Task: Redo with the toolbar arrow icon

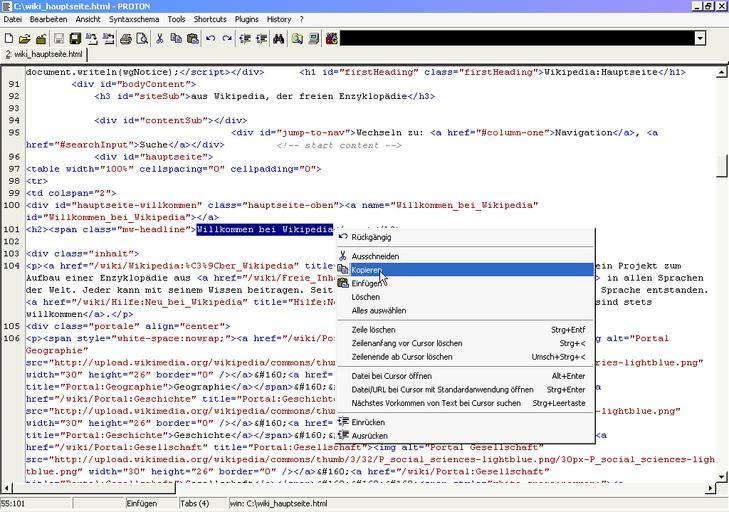Action: 226,39
